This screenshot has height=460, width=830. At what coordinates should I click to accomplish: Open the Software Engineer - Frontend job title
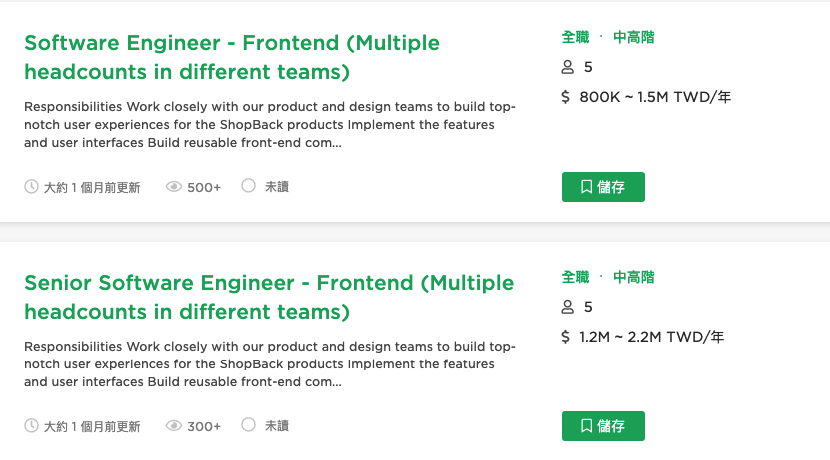pos(232,57)
